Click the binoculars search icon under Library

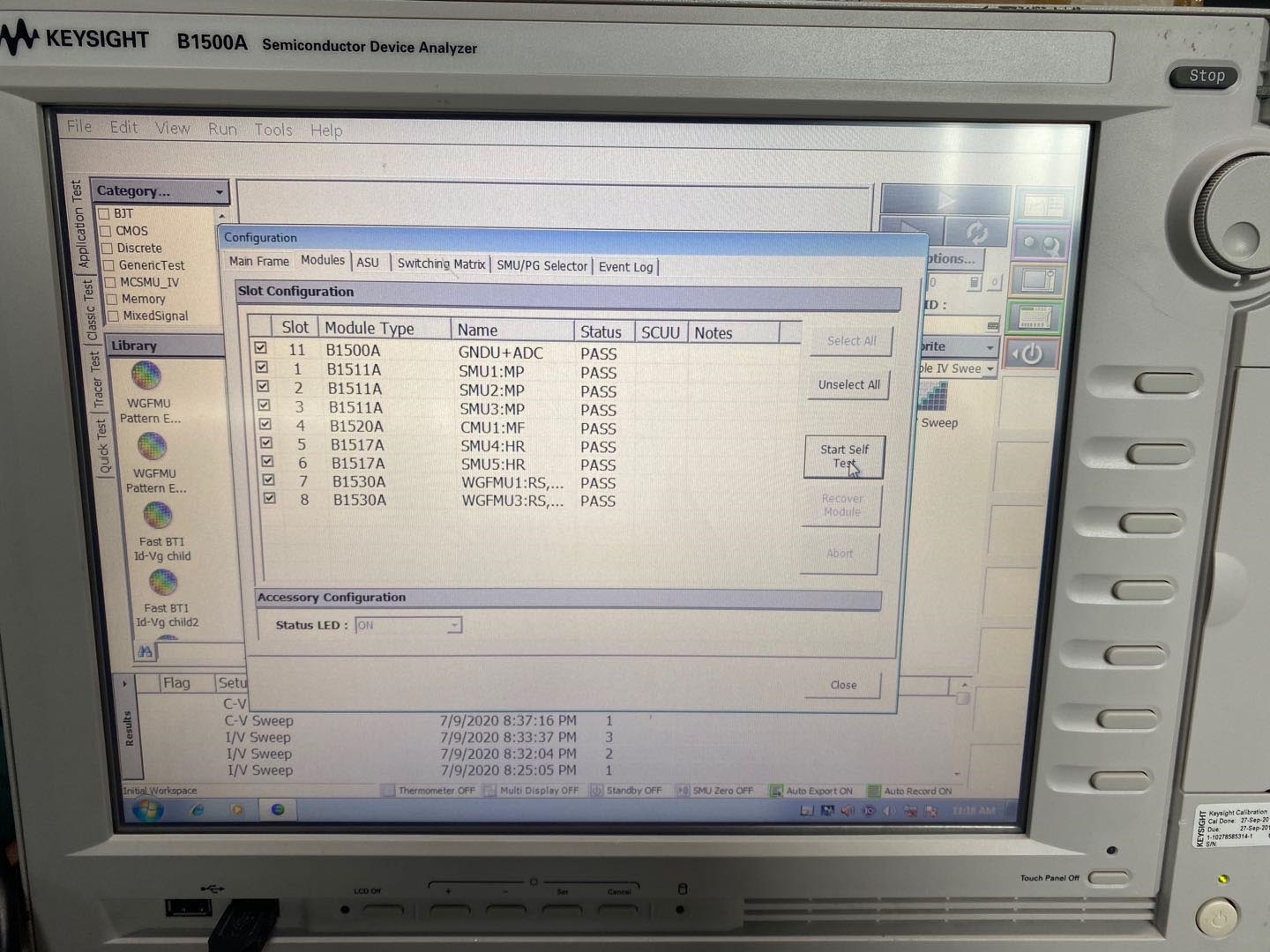pyautogui.click(x=145, y=651)
